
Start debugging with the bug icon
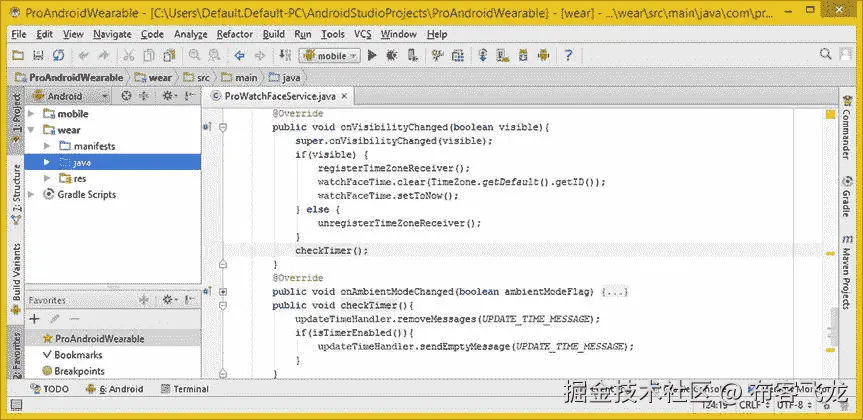(x=392, y=55)
